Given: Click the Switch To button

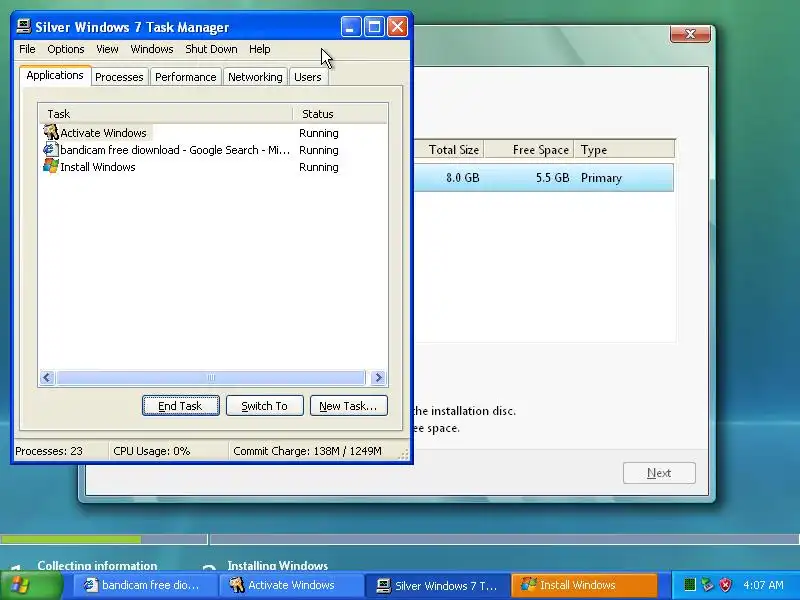Looking at the screenshot, I should 264,406.
